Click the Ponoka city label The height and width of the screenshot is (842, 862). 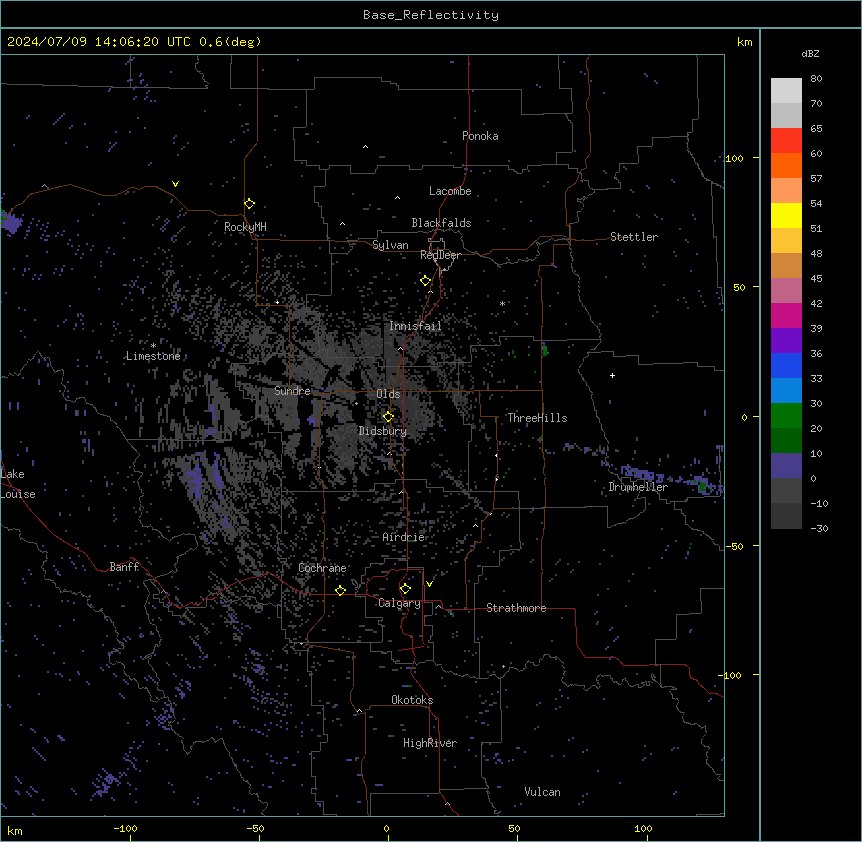[x=480, y=136]
